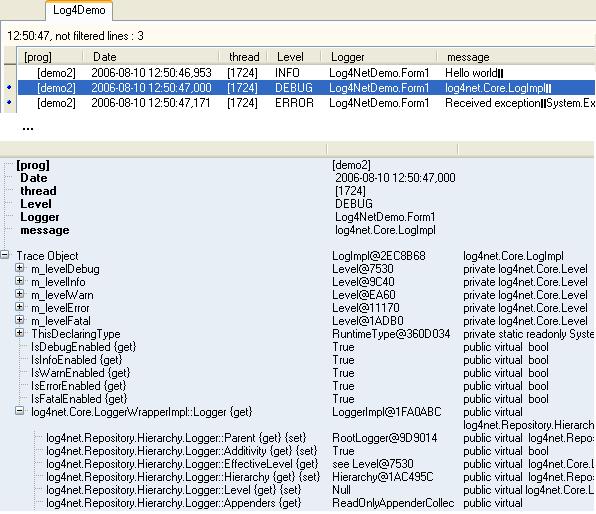Select the DEBUG log row at 12:50:47,000
Image resolution: width=596 pixels, height=514 pixels.
306,88
